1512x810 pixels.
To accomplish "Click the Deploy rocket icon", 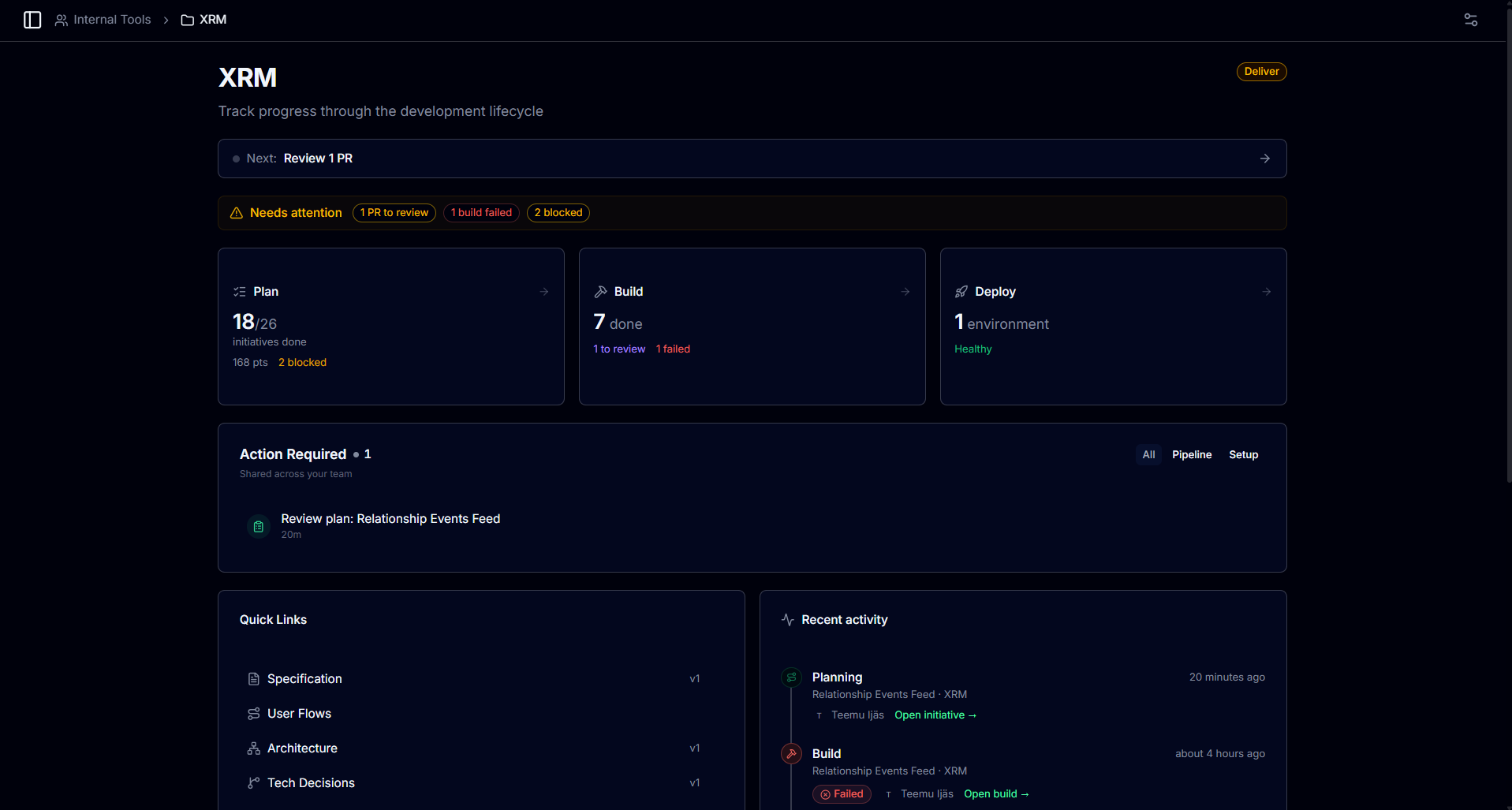I will coord(961,292).
